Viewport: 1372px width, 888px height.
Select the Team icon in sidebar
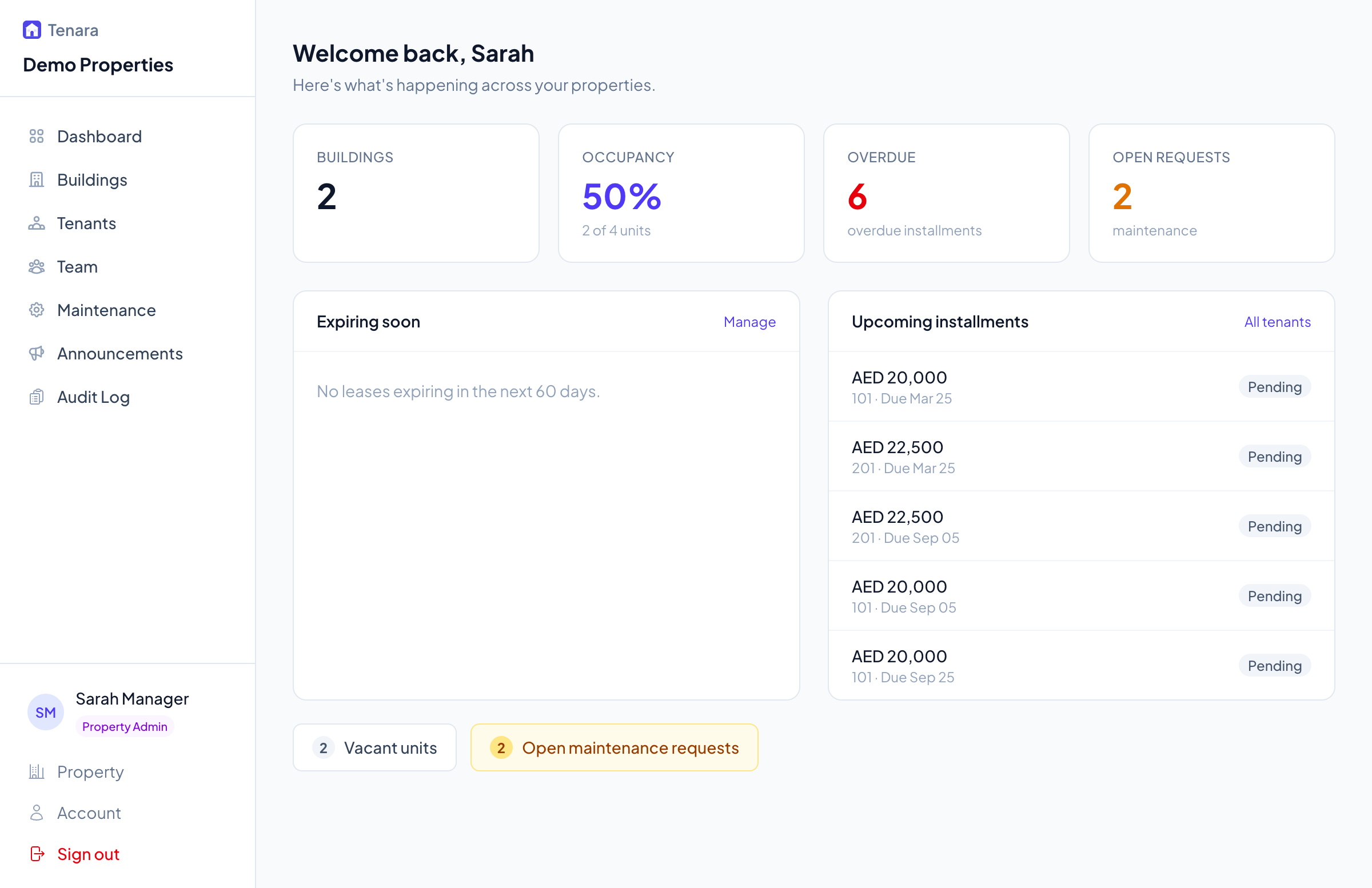tap(37, 266)
